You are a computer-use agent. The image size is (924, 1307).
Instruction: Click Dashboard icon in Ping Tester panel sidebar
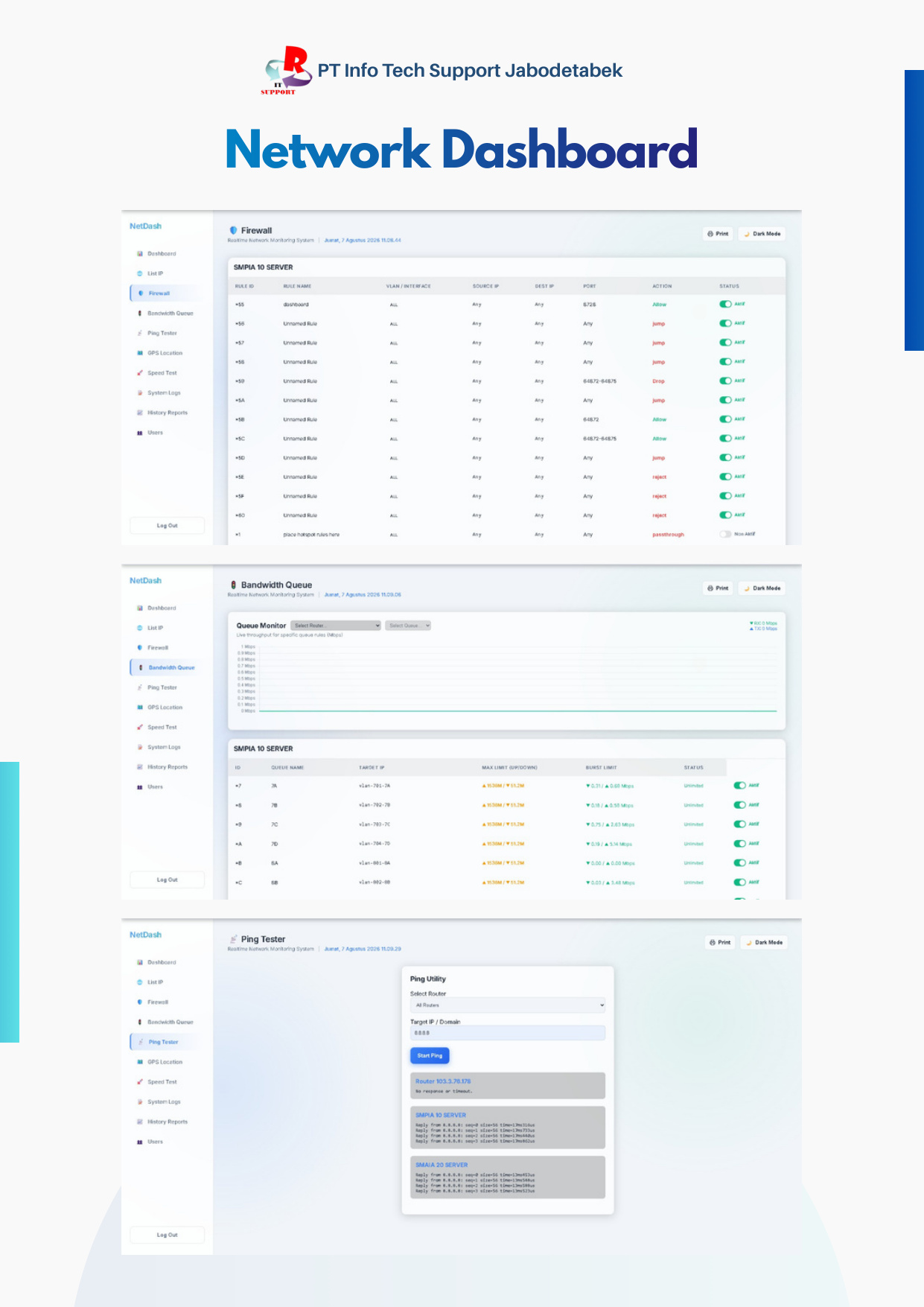pos(140,963)
